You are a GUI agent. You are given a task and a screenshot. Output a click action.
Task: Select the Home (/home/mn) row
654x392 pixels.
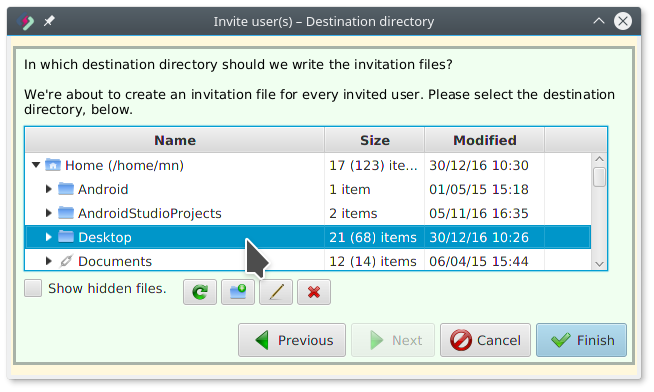click(x=308, y=165)
